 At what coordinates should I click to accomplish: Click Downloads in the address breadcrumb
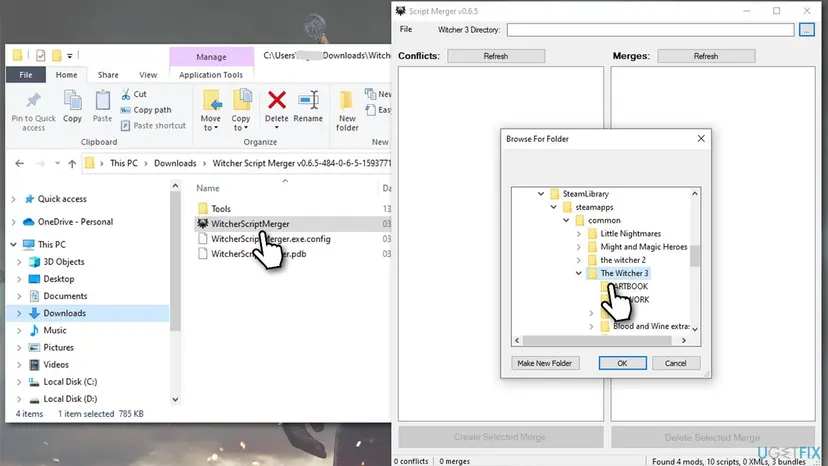click(x=175, y=163)
